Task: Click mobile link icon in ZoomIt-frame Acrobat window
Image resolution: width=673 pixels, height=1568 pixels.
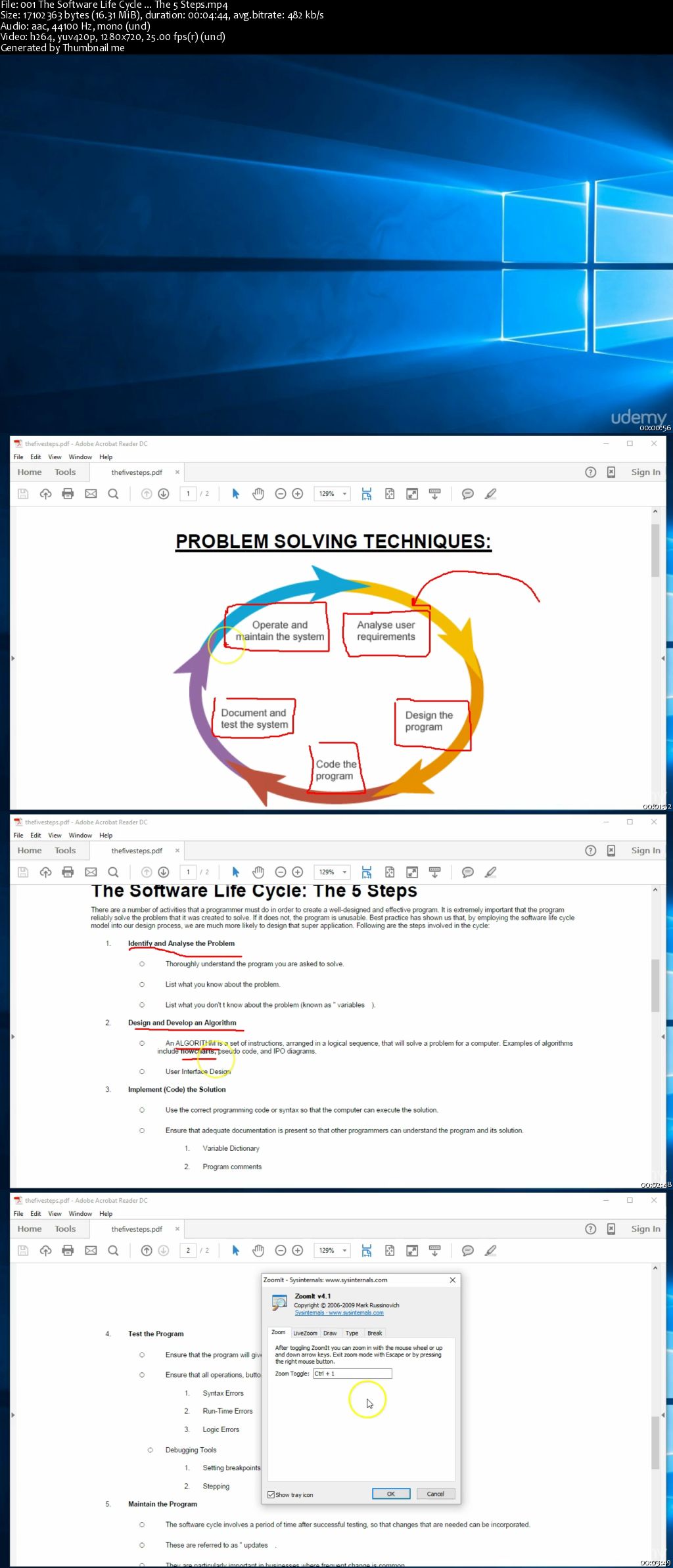Action: [611, 1229]
